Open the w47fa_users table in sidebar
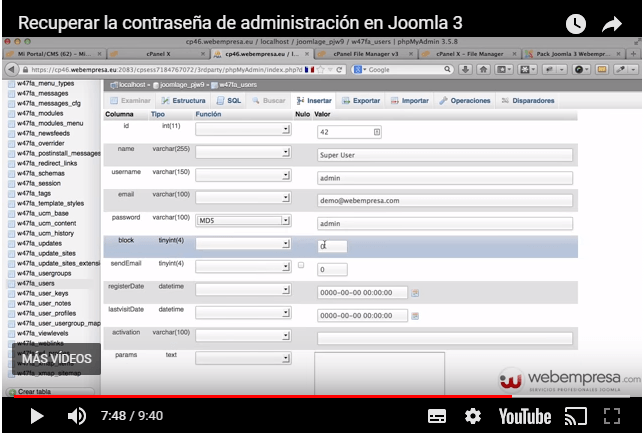 [35, 283]
